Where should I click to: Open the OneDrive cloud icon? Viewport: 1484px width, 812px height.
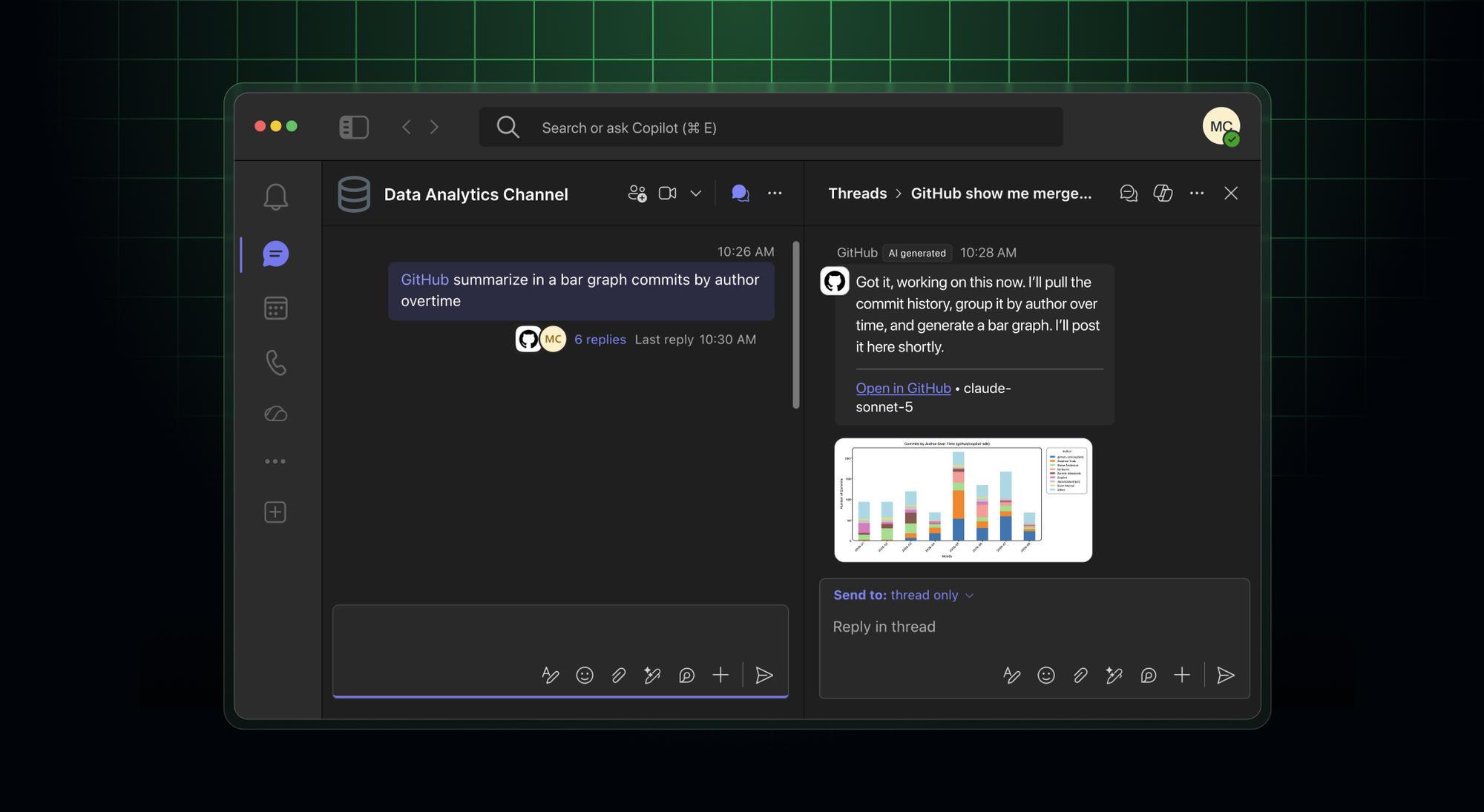[x=275, y=413]
